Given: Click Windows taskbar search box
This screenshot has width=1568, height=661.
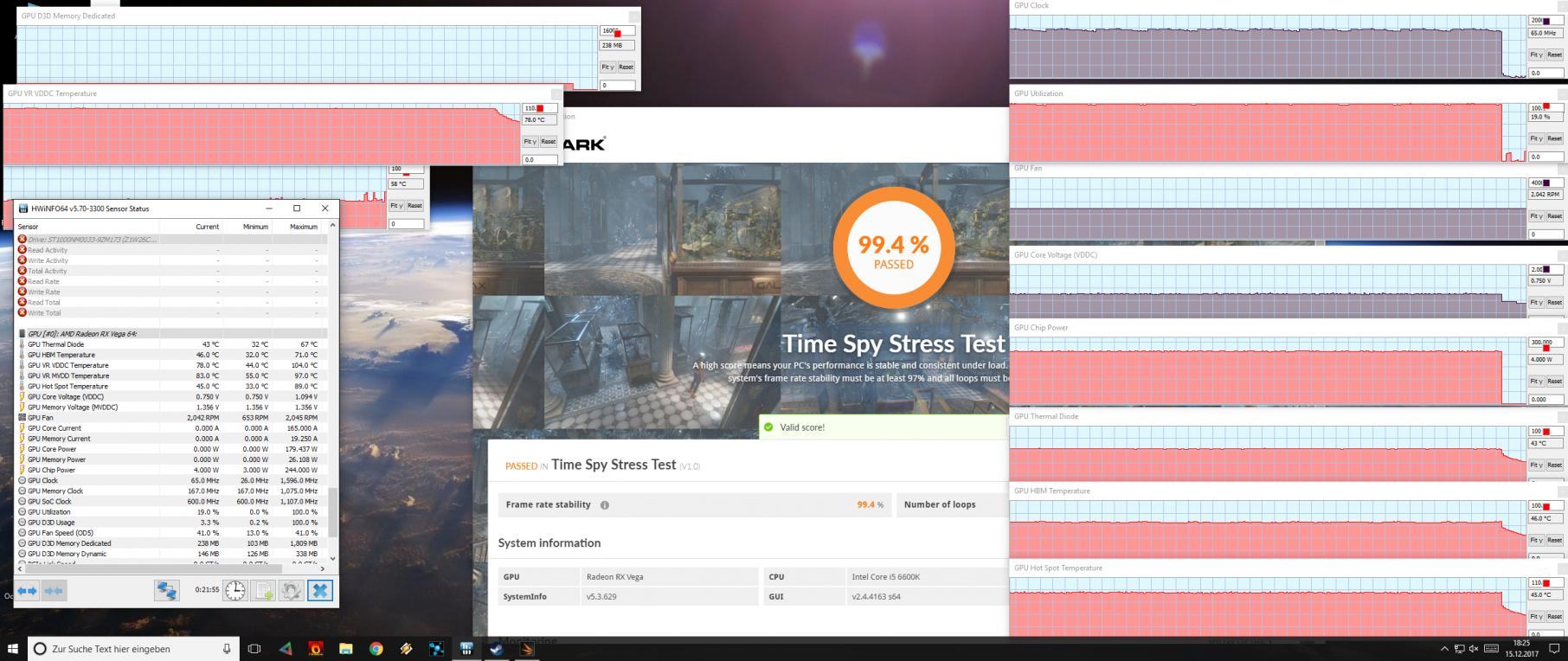Looking at the screenshot, I should click(135, 648).
